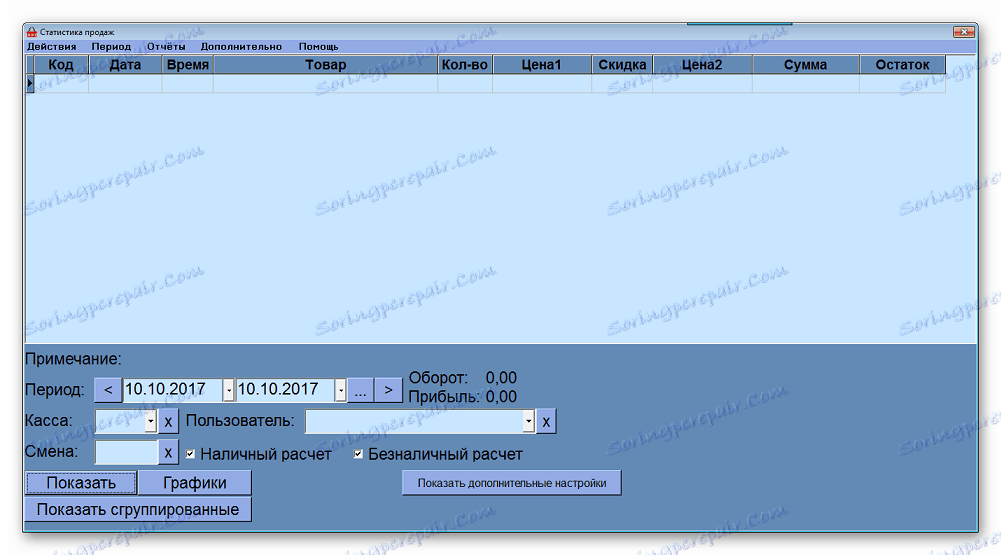Click the Сумма column header
Viewport: 1001px width, 555px height.
(806, 65)
